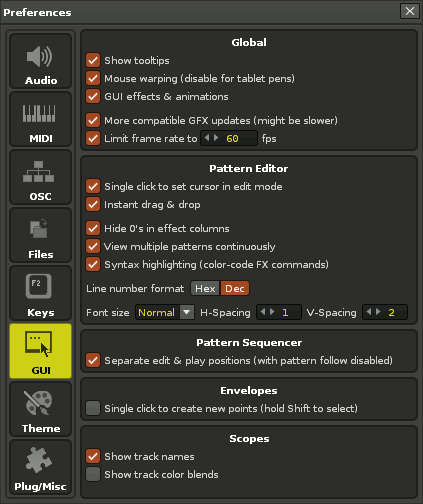Select the GUI window icon

[x=39, y=344]
